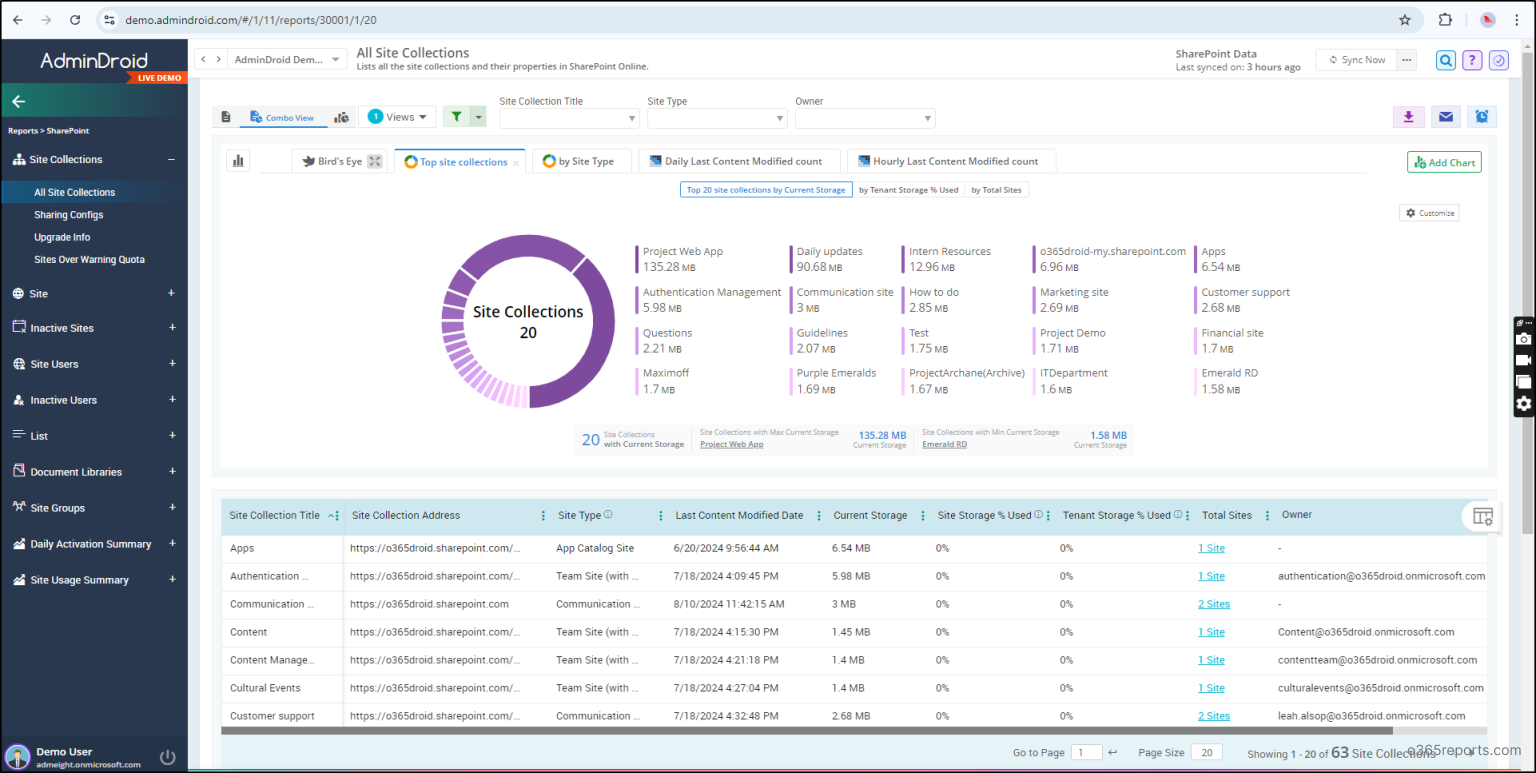
Task: Click the green funnel filter icon
Action: [x=456, y=117]
